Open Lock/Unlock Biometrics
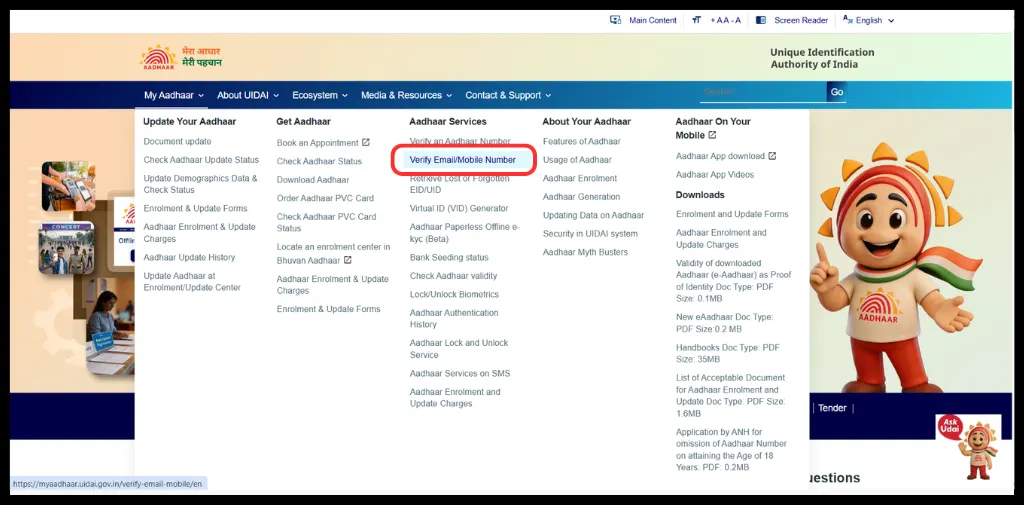Viewport: 1024px width, 505px height. coord(454,294)
